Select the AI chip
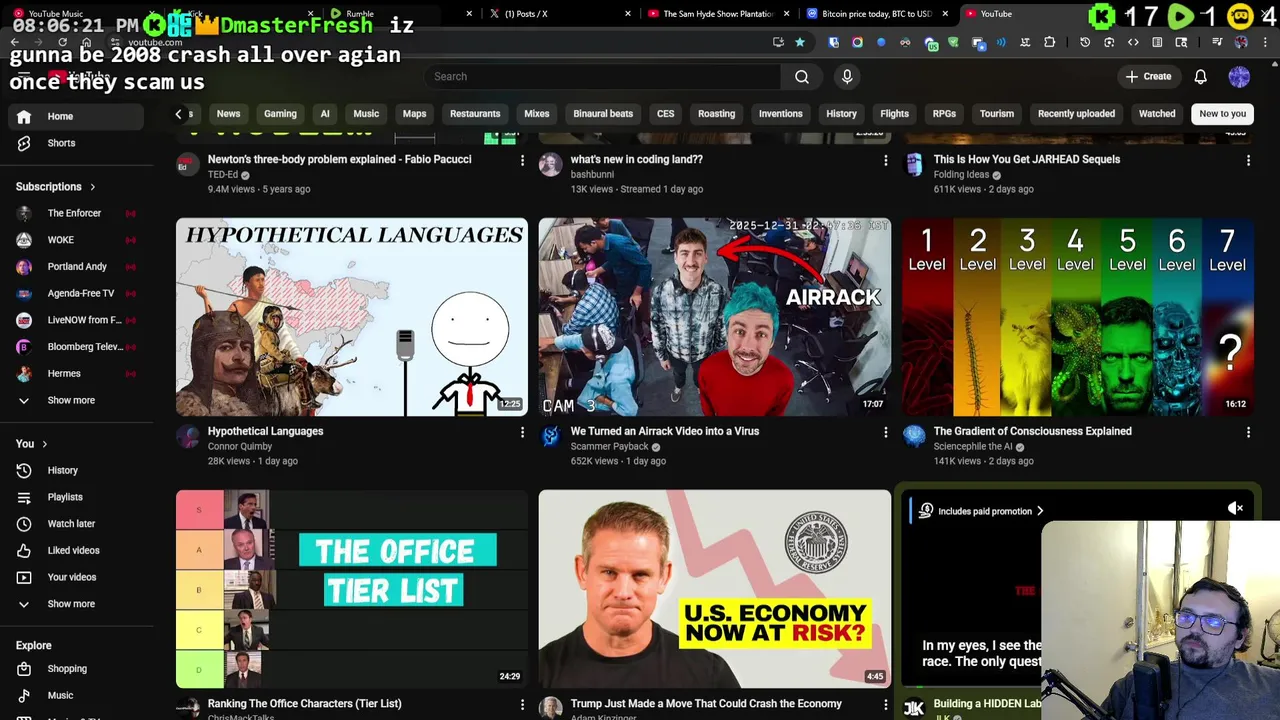Viewport: 1280px width, 720px height. coord(325,114)
